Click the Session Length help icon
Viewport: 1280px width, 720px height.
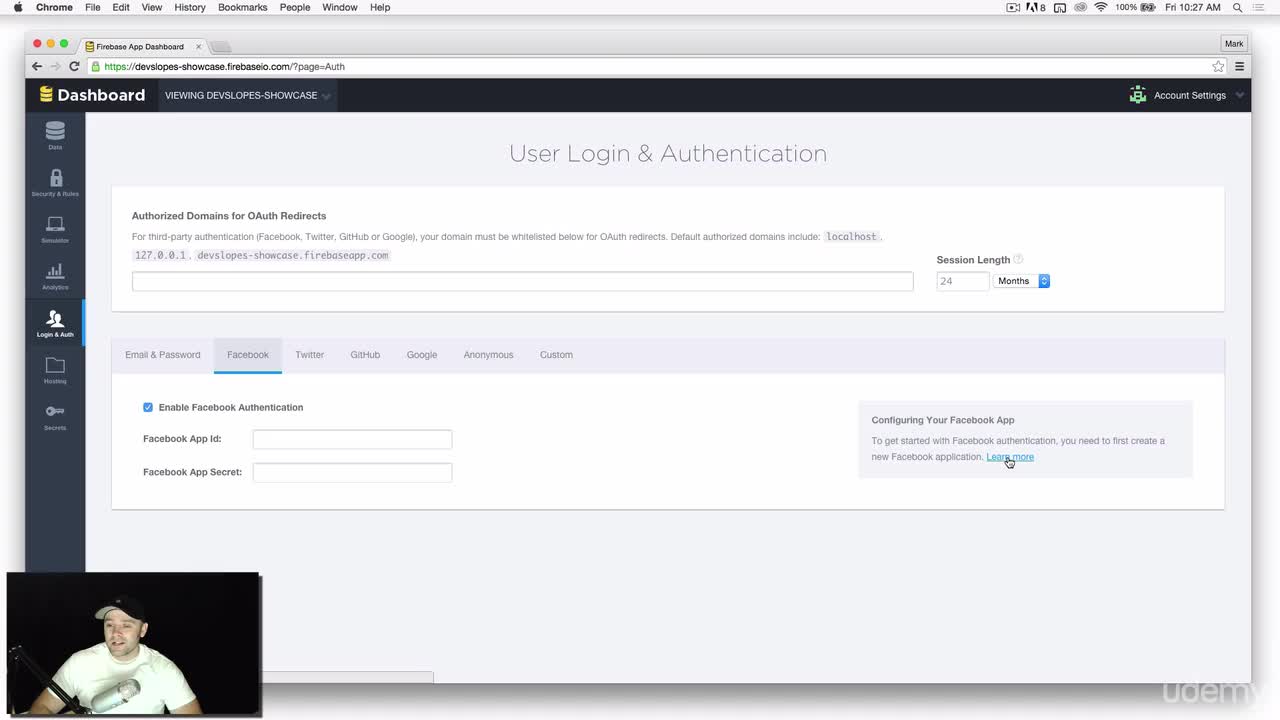click(x=1018, y=259)
